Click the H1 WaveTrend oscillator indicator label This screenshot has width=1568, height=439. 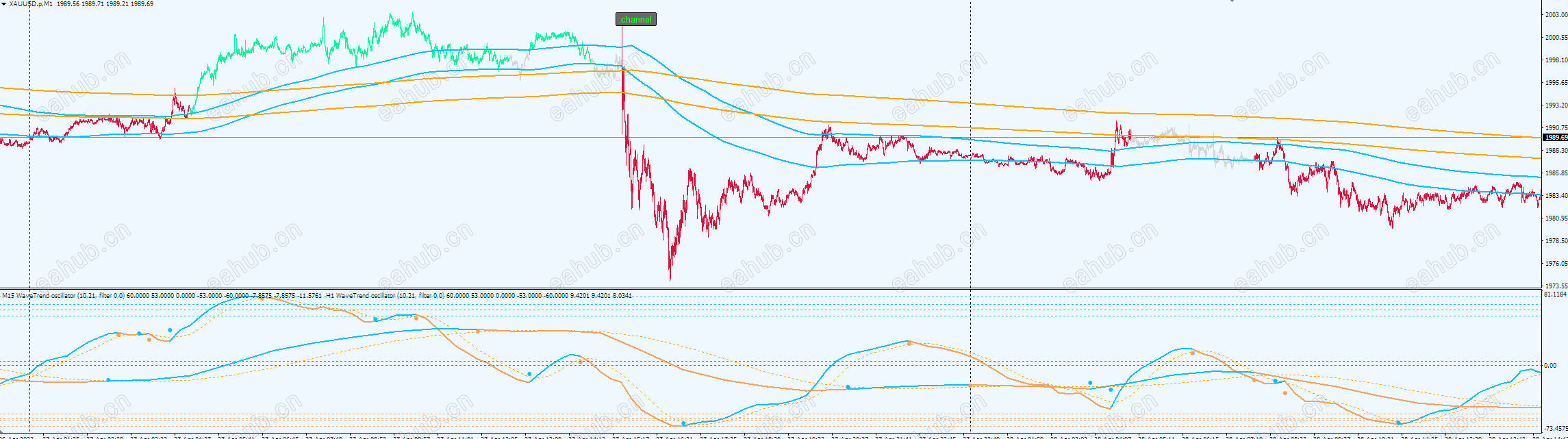(x=479, y=296)
